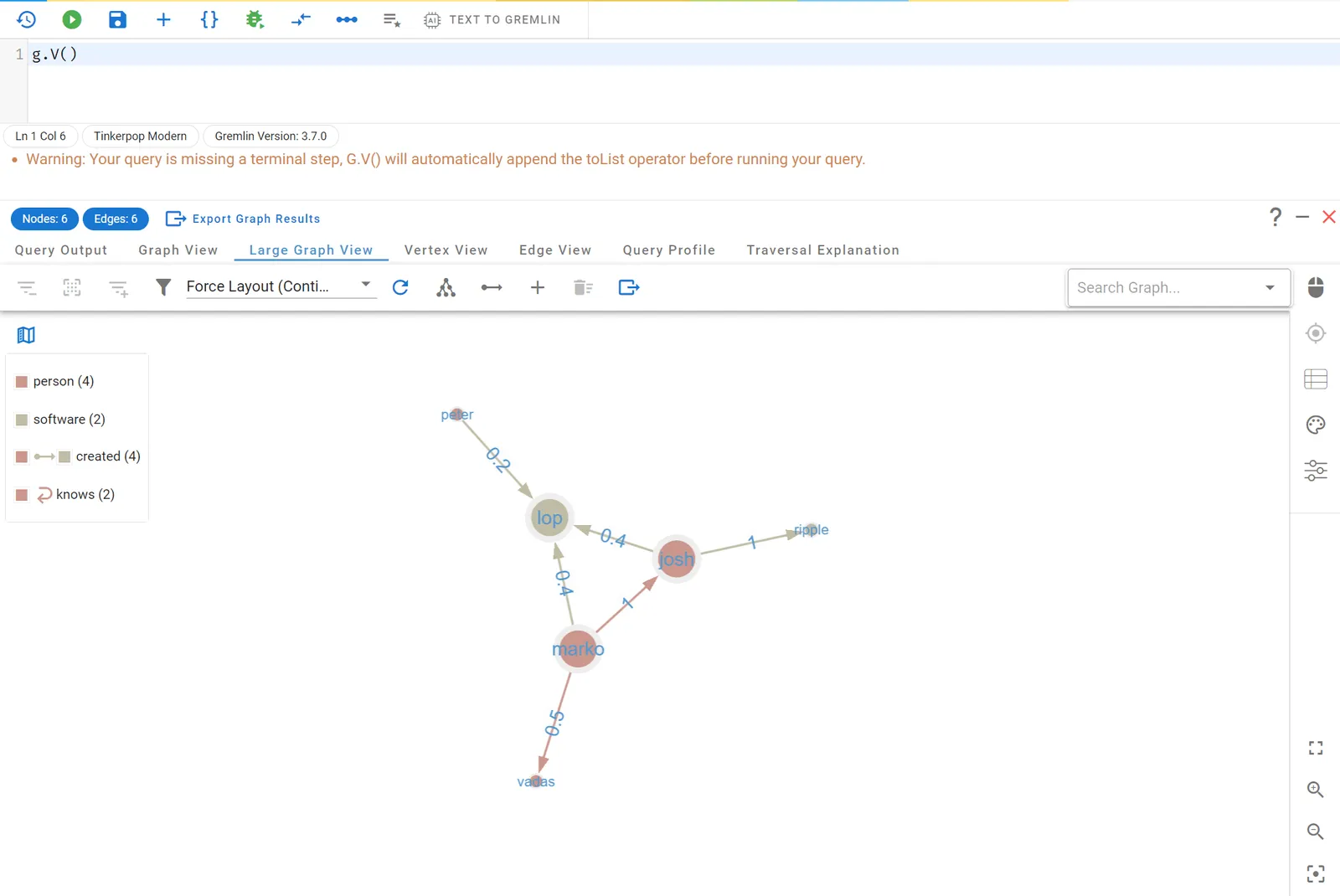
Task: Toggle software label color swatch in legend
Action: [22, 420]
